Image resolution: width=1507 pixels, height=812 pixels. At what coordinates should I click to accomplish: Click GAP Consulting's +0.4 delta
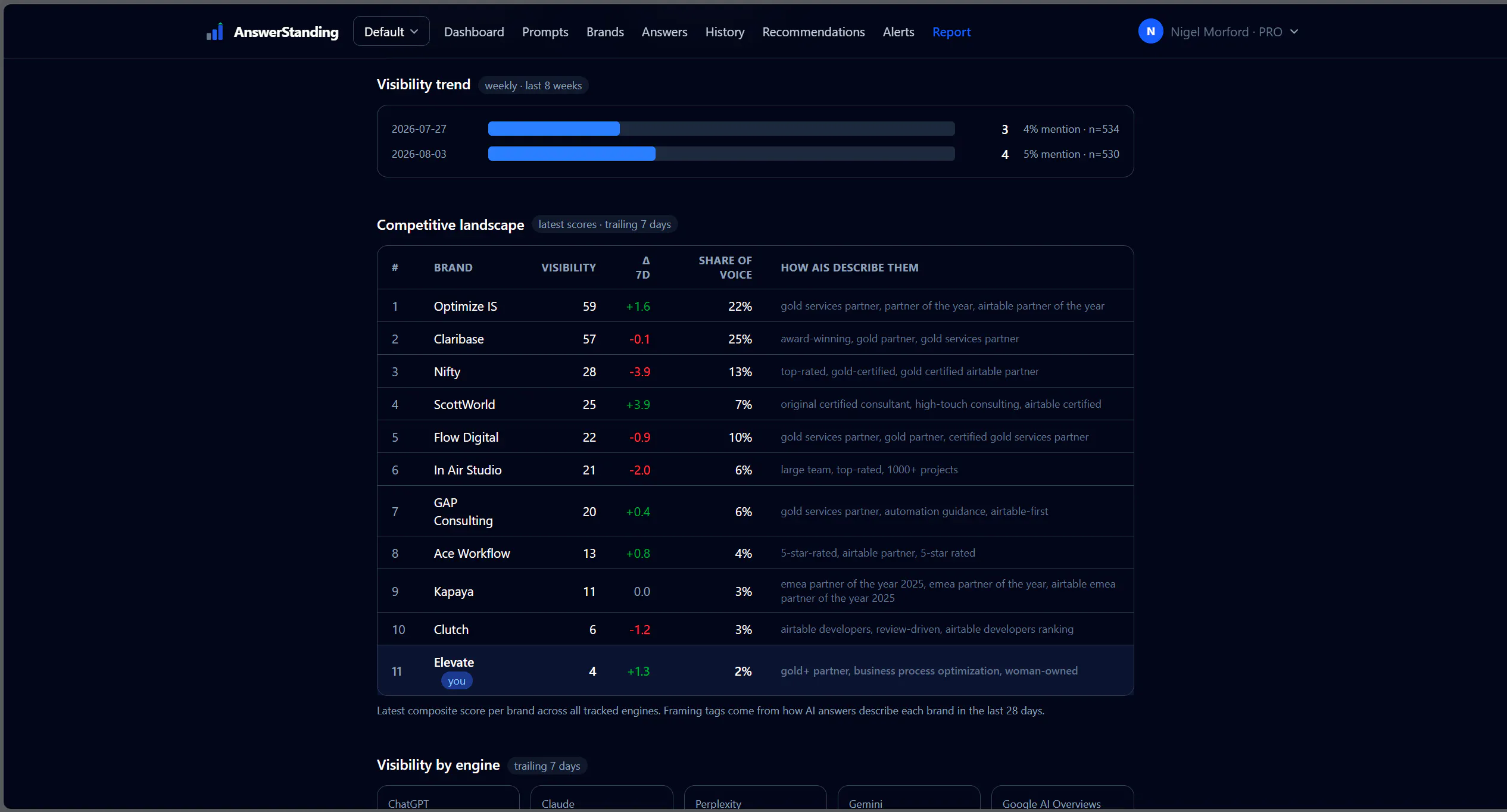pos(638,511)
